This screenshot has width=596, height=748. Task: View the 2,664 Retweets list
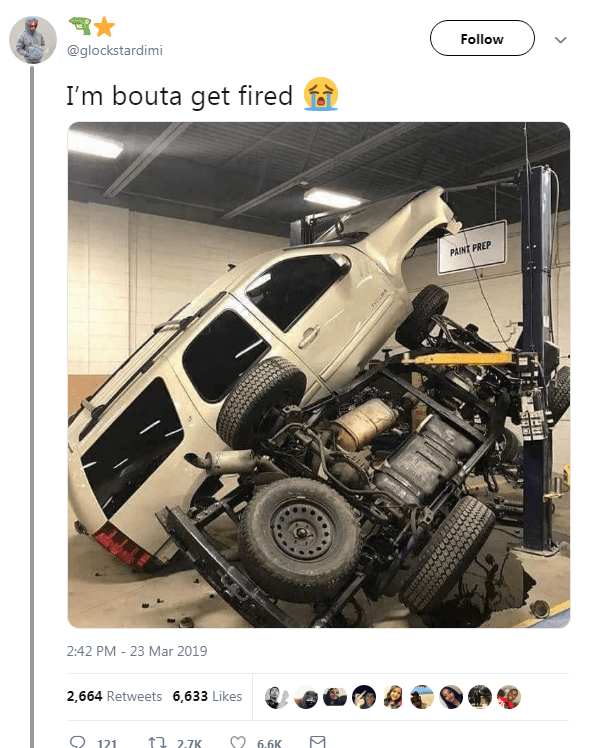[115, 696]
